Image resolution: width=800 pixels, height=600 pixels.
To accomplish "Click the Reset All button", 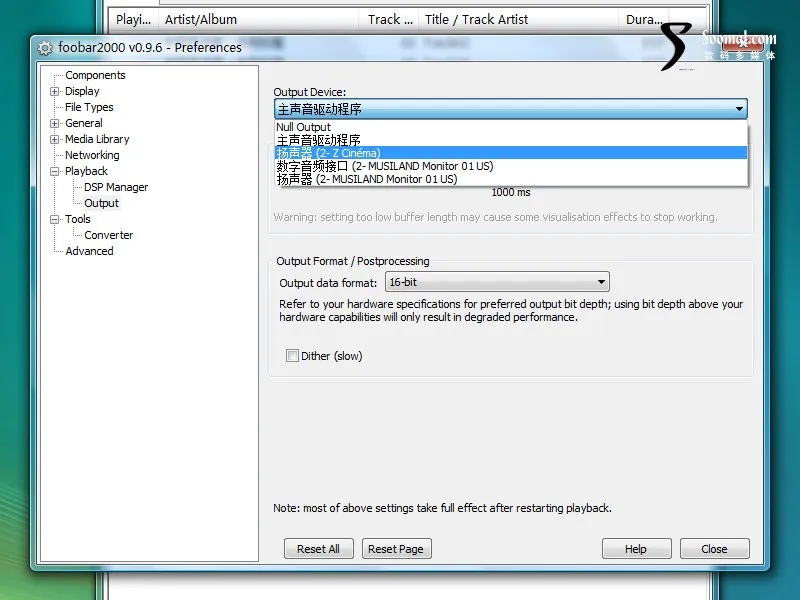I will [318, 549].
